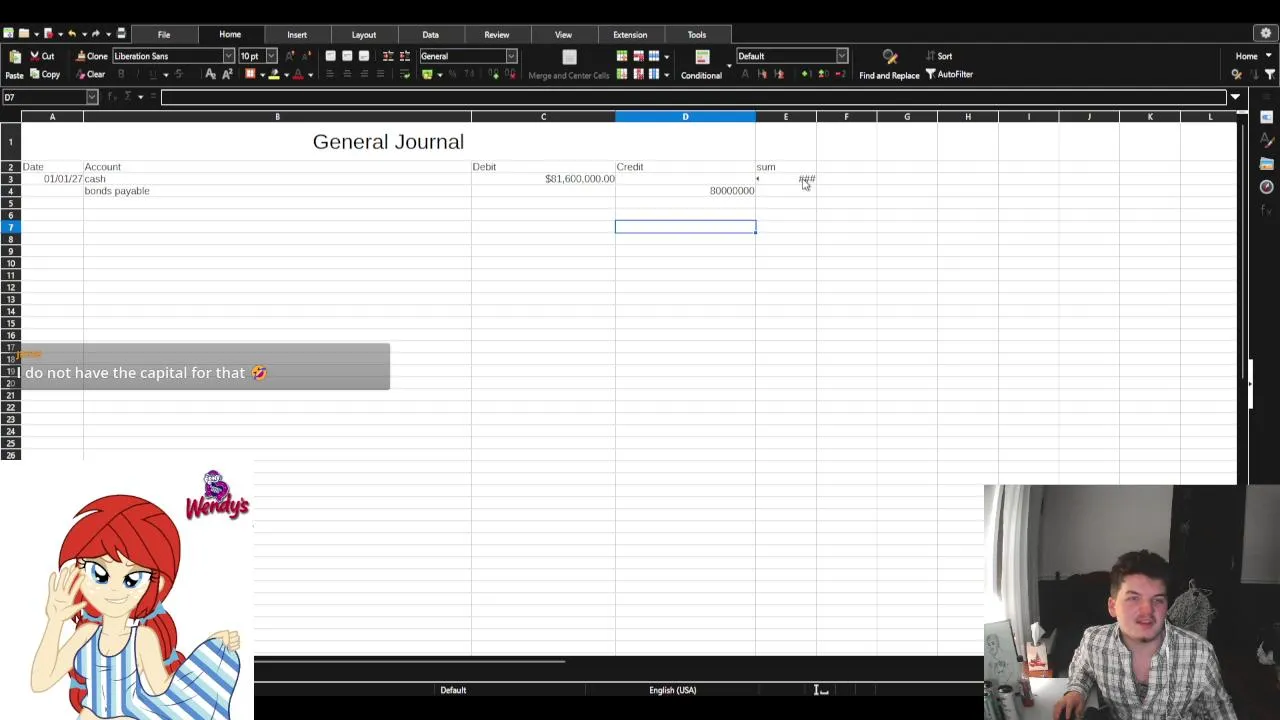1280x720 pixels.
Task: Open the number format General dropdown
Action: pyautogui.click(x=511, y=56)
